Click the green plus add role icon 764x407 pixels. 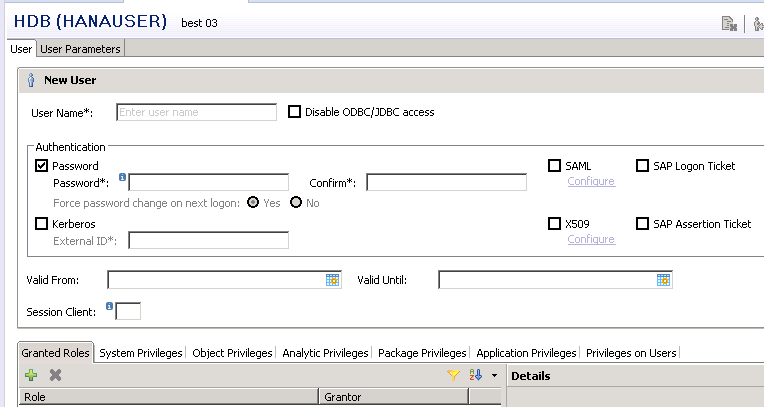point(31,375)
